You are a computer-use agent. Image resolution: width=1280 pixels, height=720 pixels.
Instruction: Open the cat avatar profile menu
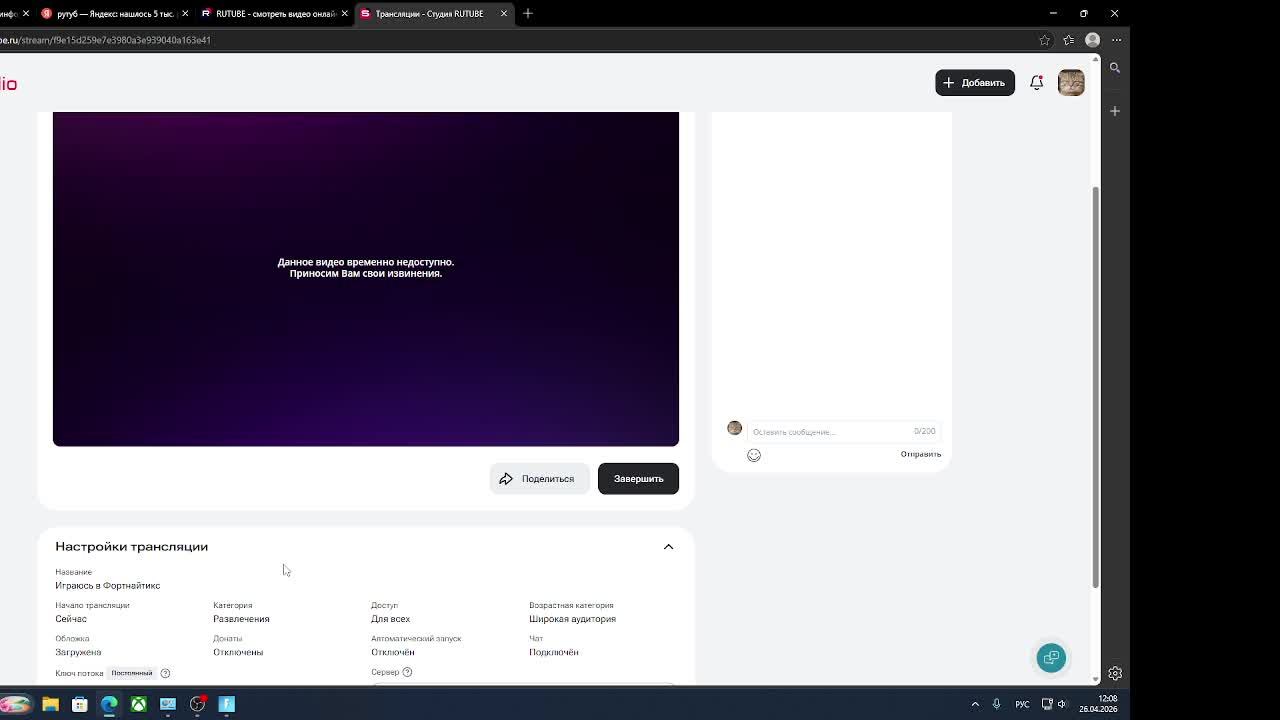[x=1071, y=83]
